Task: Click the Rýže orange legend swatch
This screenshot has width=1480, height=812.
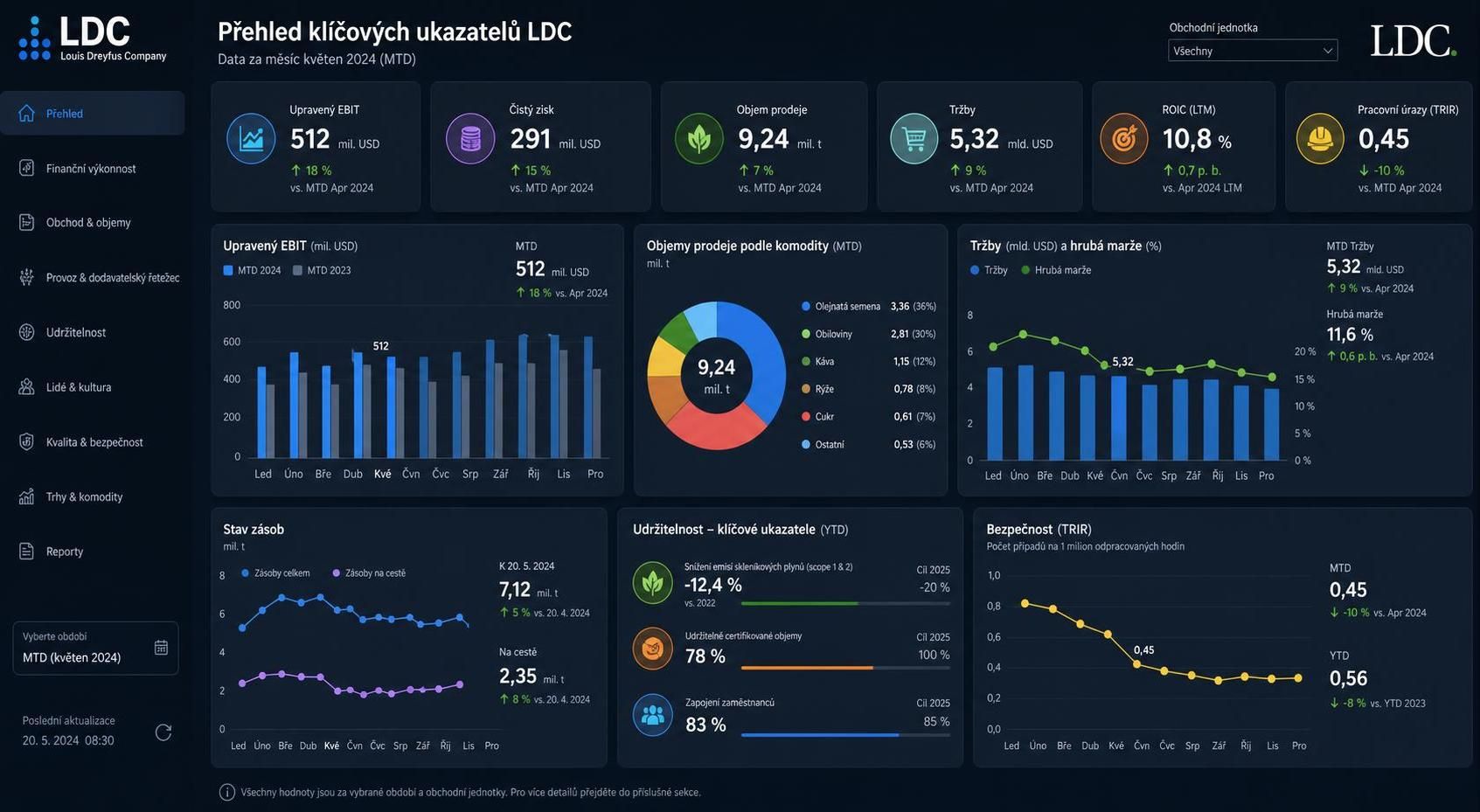Action: (x=806, y=389)
